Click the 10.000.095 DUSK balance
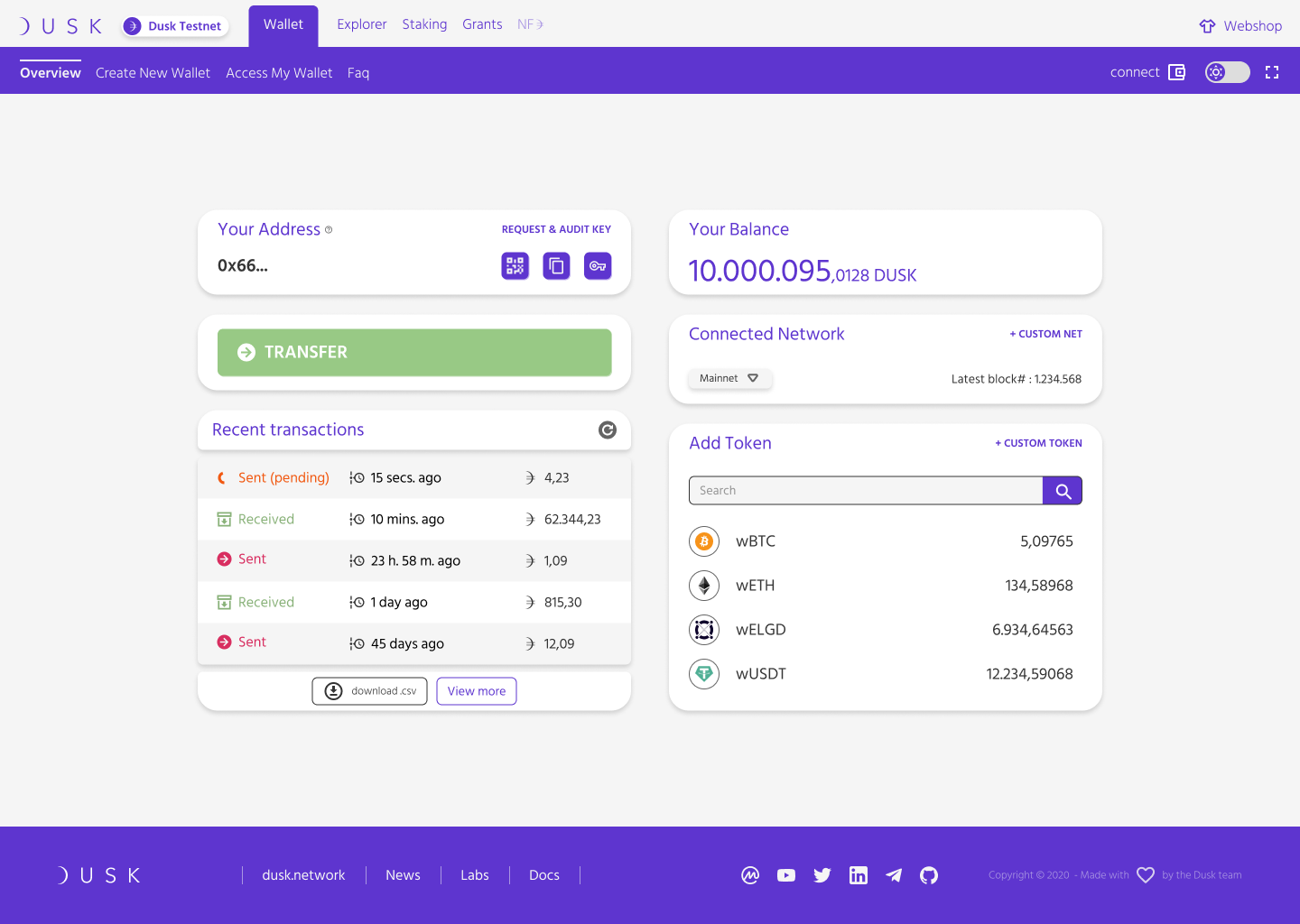1300x924 pixels. 802,271
